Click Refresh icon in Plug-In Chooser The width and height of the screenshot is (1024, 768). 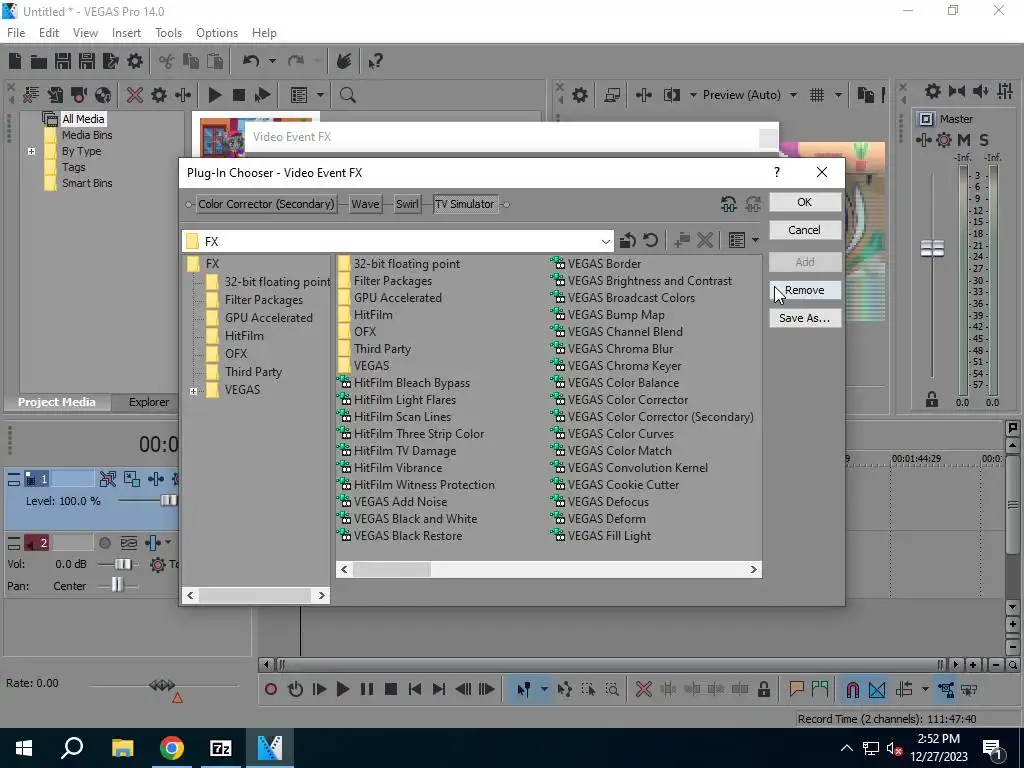(650, 241)
